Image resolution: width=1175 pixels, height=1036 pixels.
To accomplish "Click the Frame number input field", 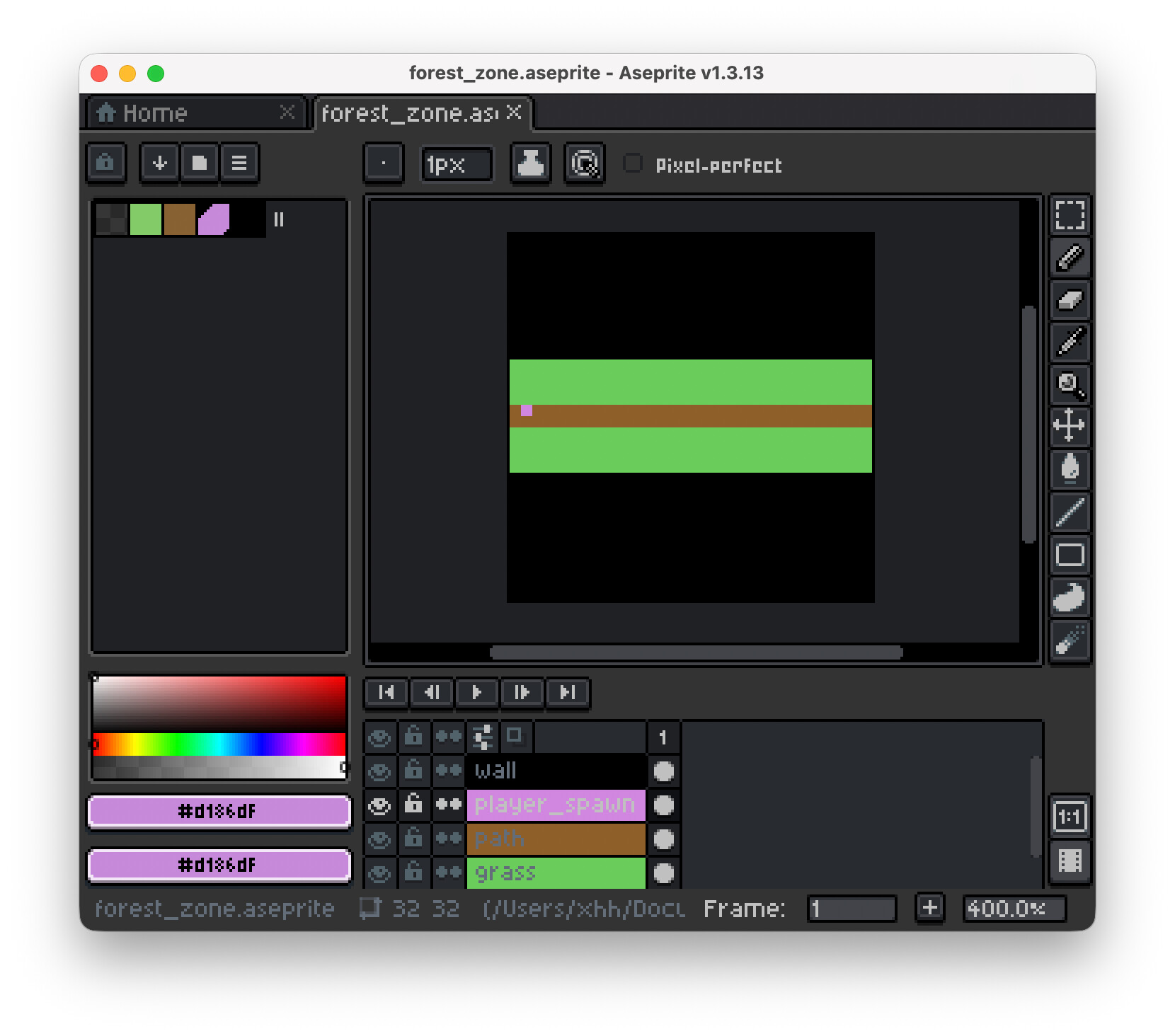I will 852,909.
